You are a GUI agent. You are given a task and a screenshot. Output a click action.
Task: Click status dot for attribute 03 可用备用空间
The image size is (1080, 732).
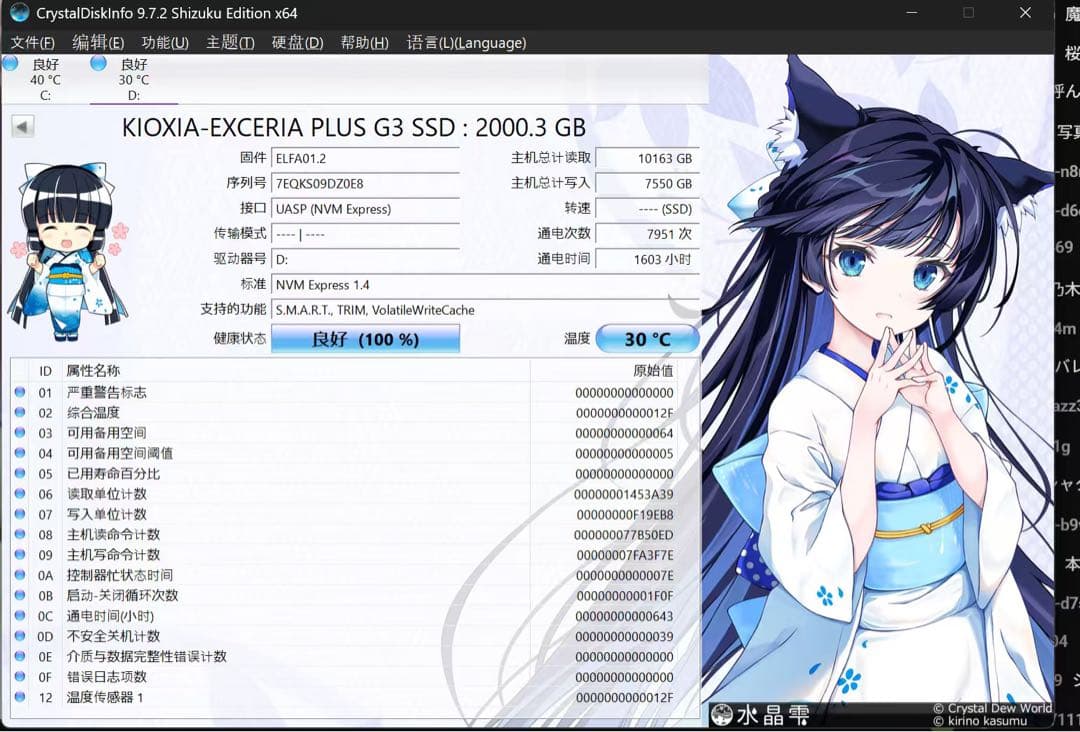[20, 433]
